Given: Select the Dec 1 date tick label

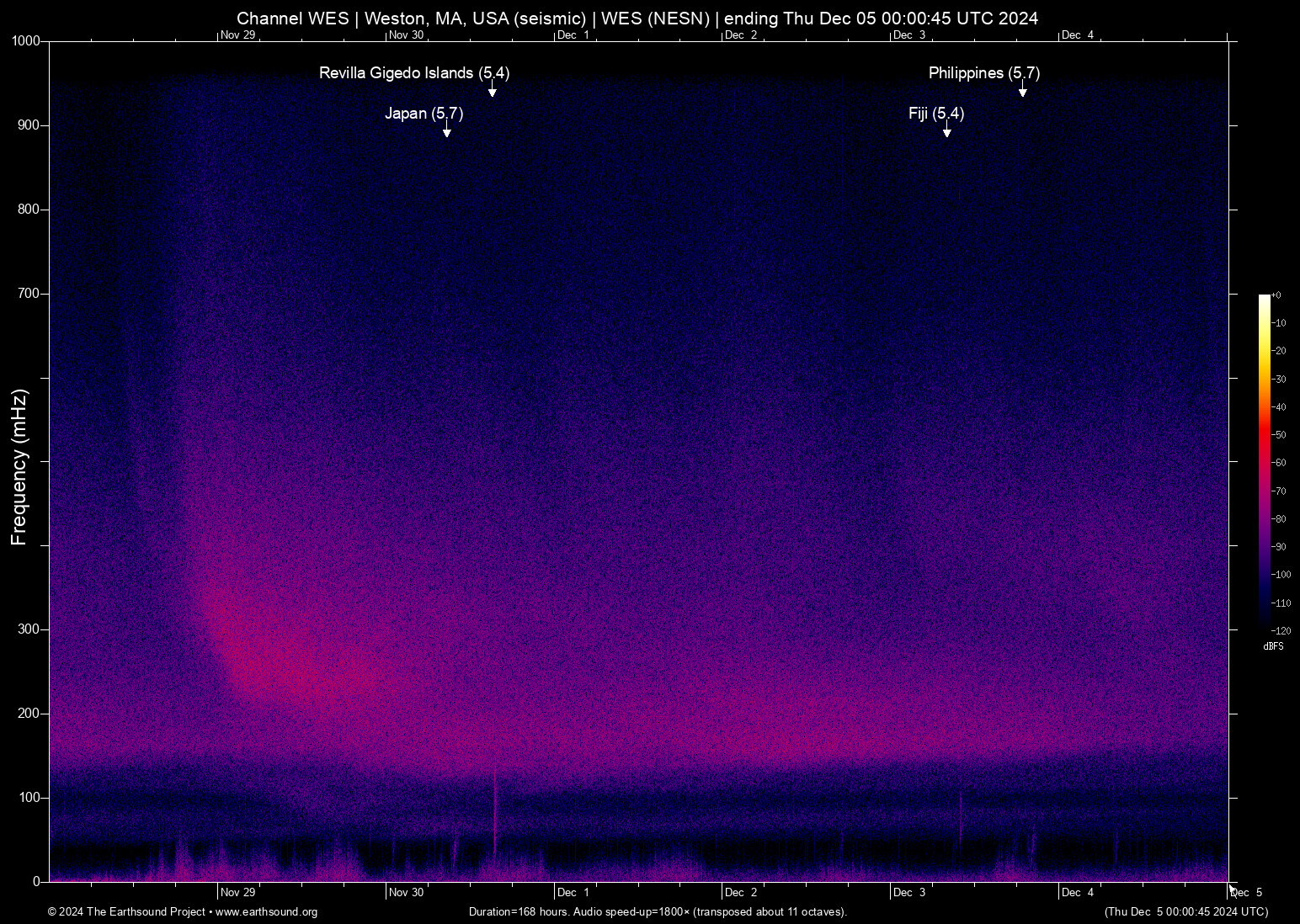Looking at the screenshot, I should [x=573, y=892].
